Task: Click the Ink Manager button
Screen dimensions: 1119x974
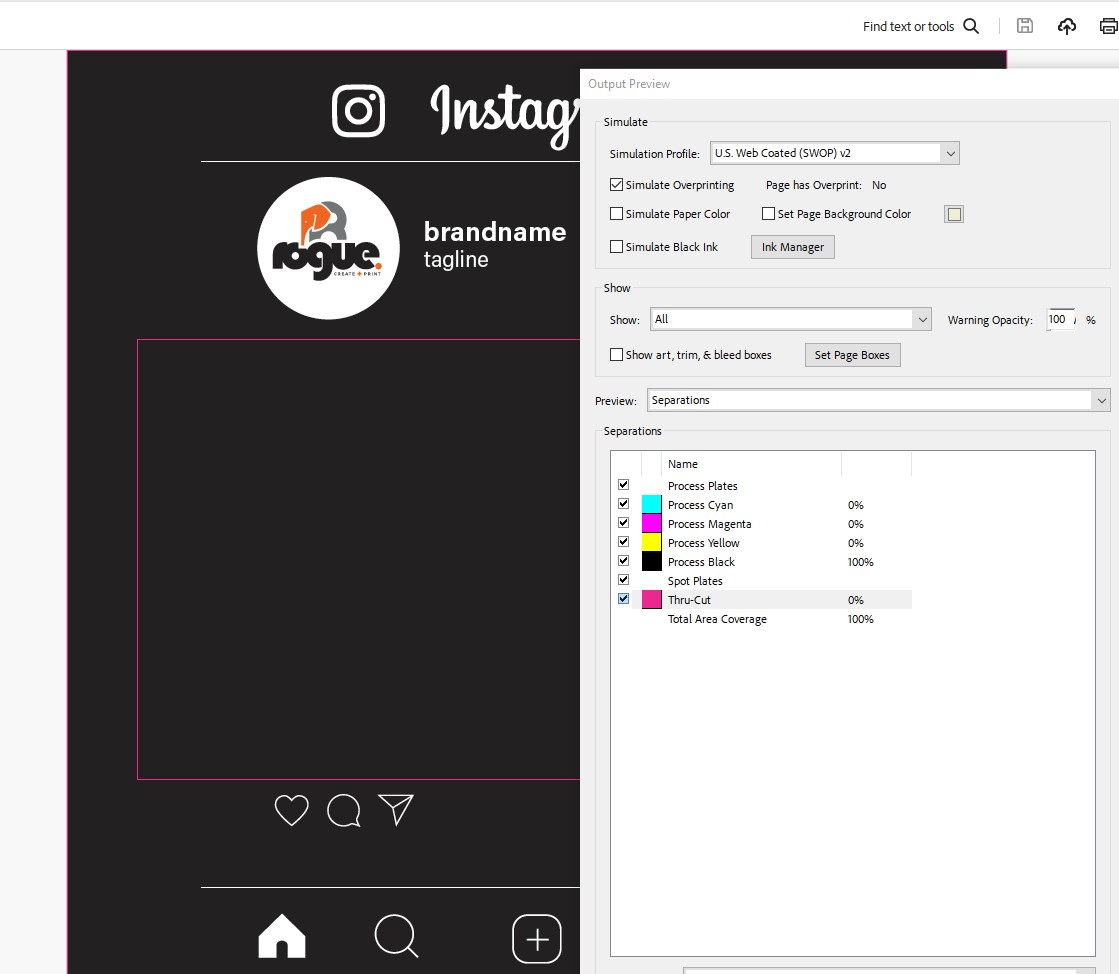Action: coord(793,247)
